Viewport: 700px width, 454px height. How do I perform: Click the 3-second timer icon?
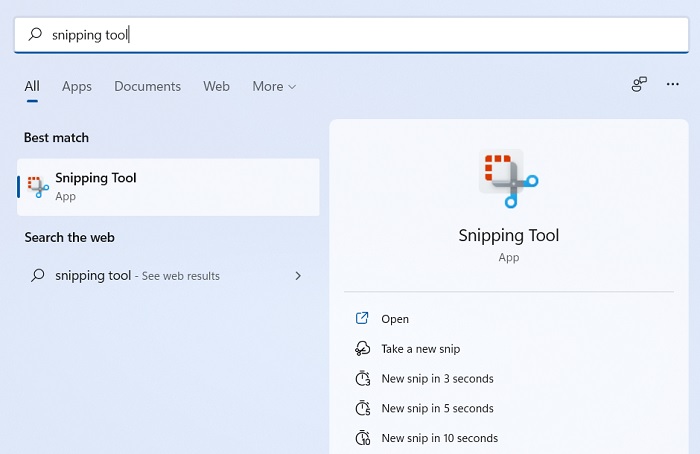click(362, 379)
